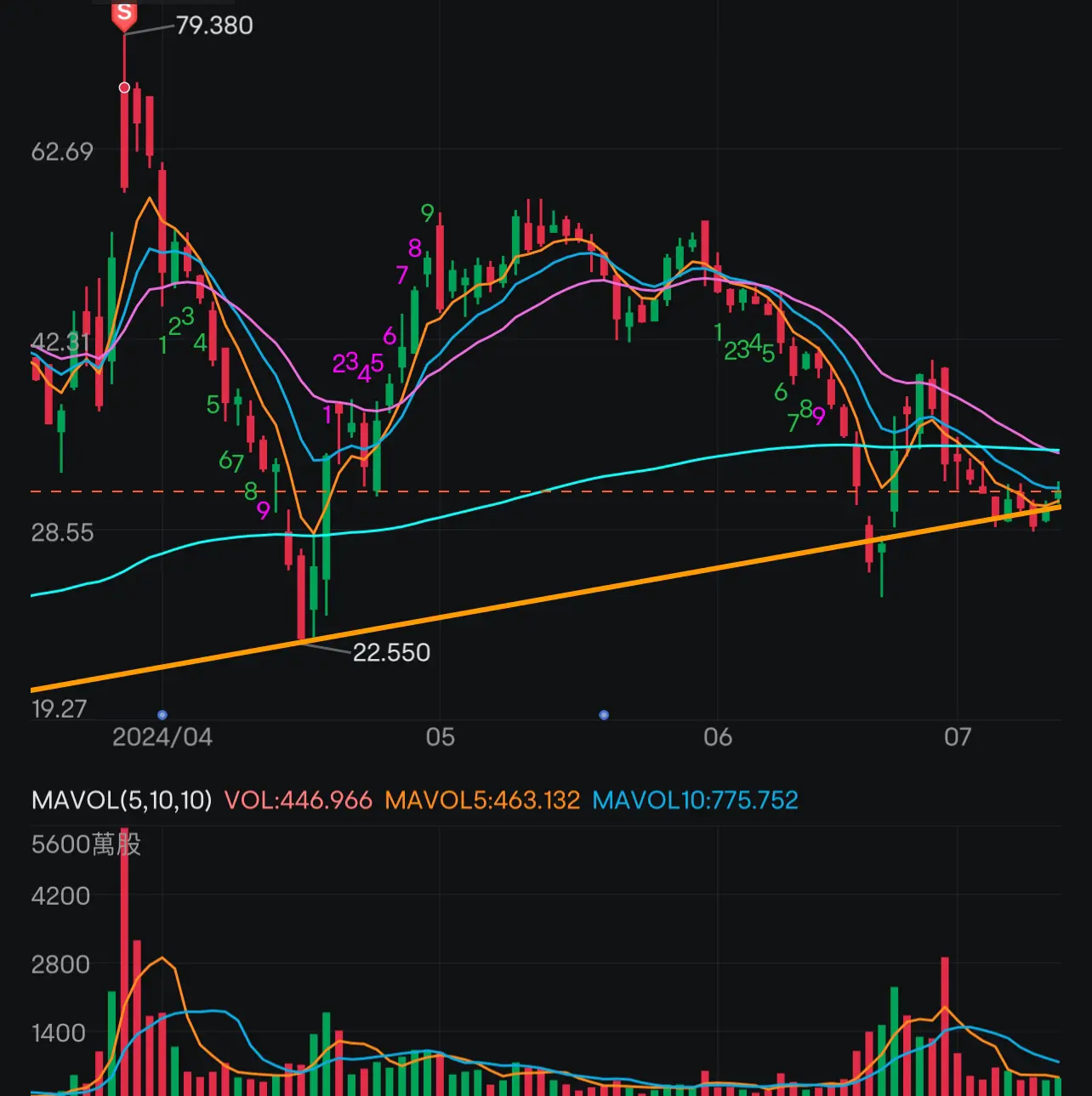1092x1096 pixels.
Task: Click the red S sell signal marker
Action: click(124, 15)
